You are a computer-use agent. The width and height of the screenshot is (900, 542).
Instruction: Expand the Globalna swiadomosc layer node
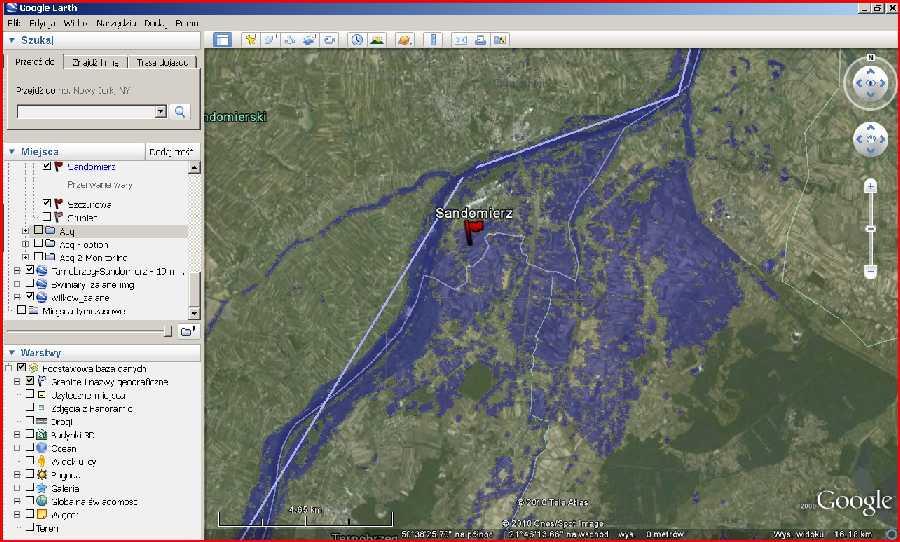(17, 501)
